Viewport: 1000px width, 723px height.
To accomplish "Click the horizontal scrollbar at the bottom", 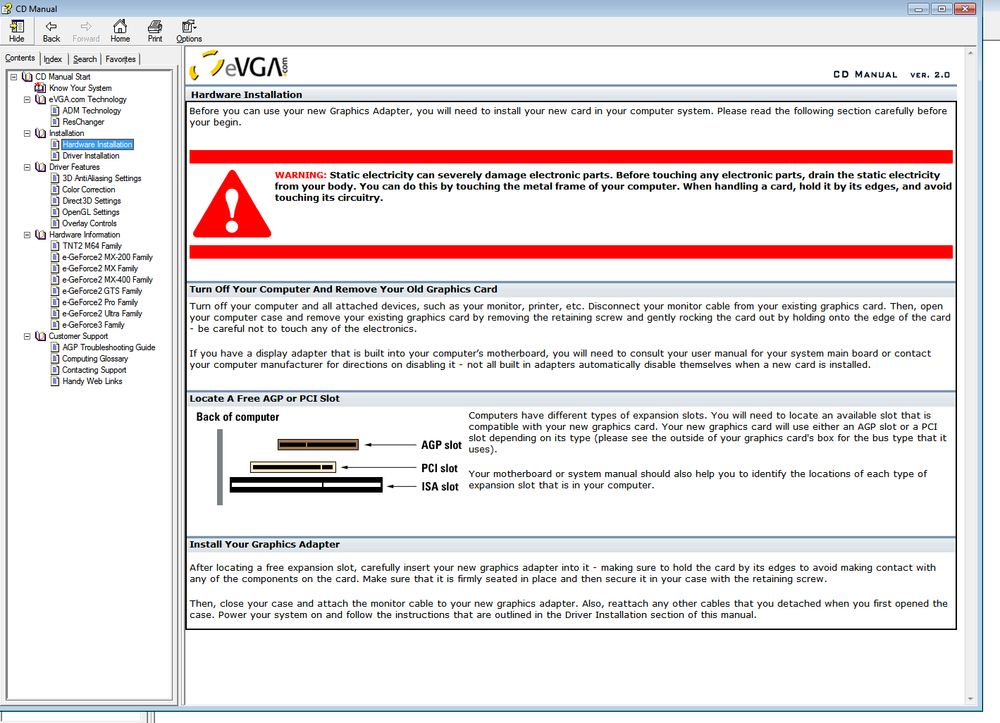I will (70, 716).
